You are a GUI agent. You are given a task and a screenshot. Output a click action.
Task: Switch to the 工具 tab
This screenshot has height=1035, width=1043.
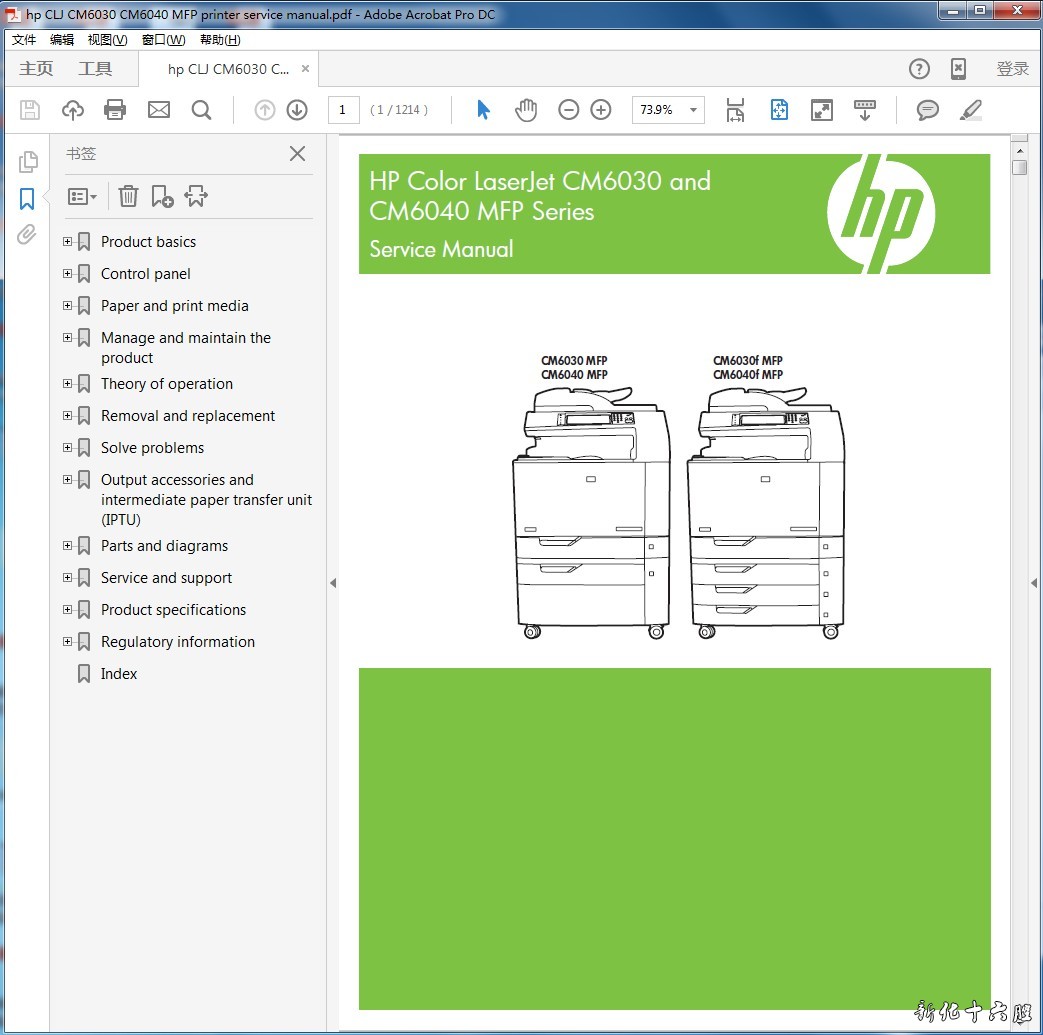click(x=95, y=69)
